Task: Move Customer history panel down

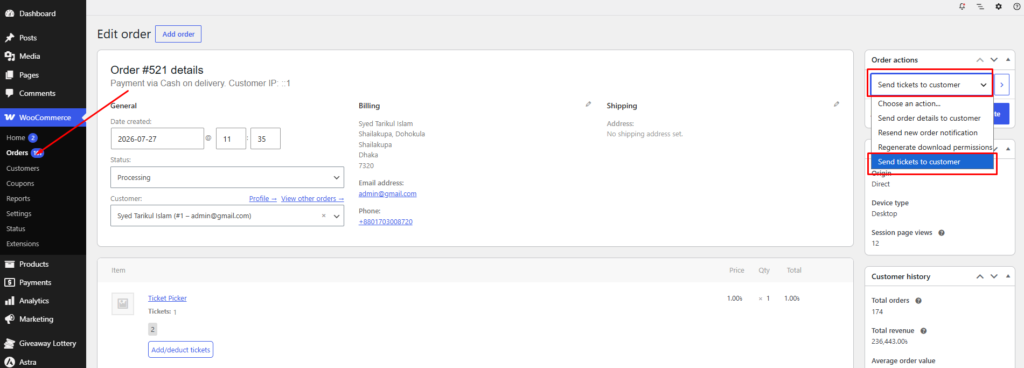Action: (x=993, y=277)
